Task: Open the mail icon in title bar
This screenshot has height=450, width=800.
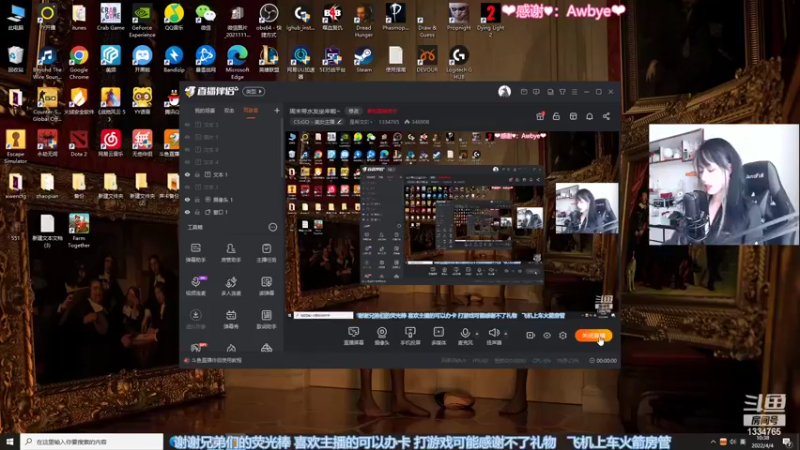Action: point(524,92)
